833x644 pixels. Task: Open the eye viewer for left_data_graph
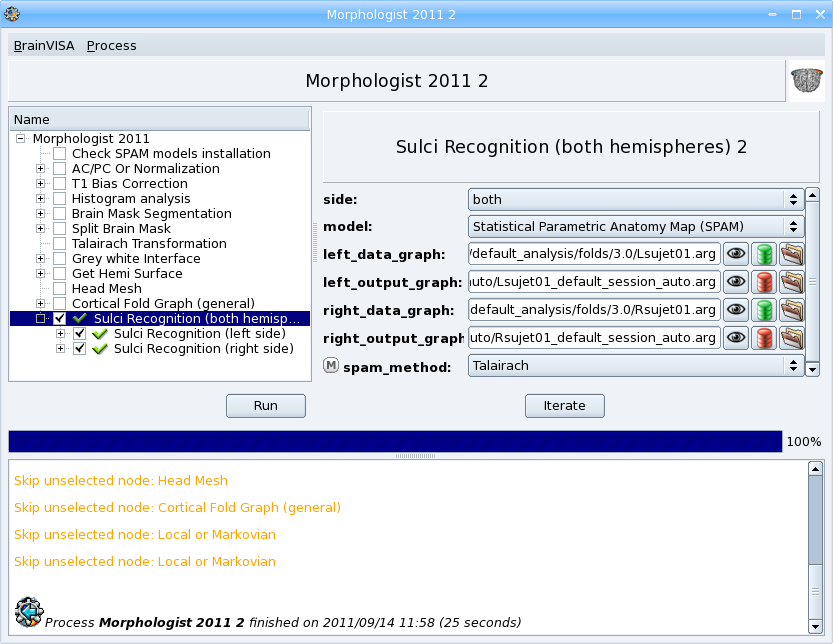coord(735,254)
